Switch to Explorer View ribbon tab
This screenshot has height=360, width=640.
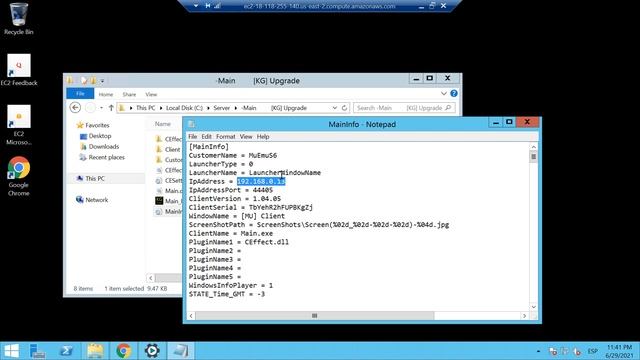(151, 94)
